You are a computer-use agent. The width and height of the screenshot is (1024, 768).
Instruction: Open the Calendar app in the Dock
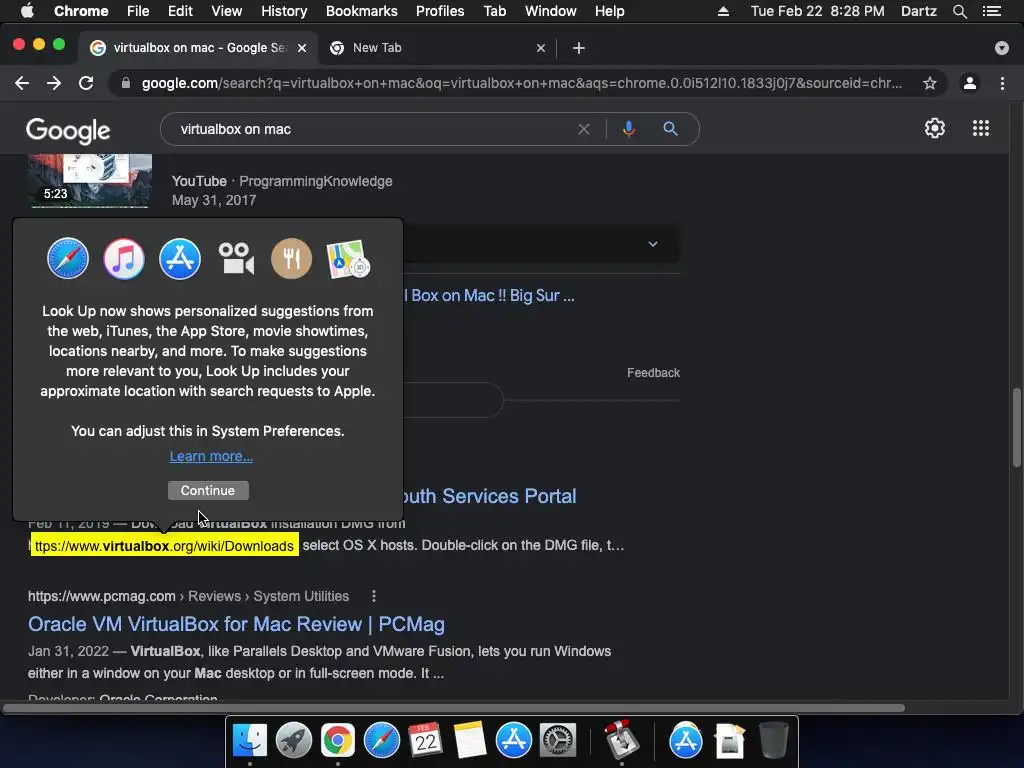pyautogui.click(x=426, y=740)
